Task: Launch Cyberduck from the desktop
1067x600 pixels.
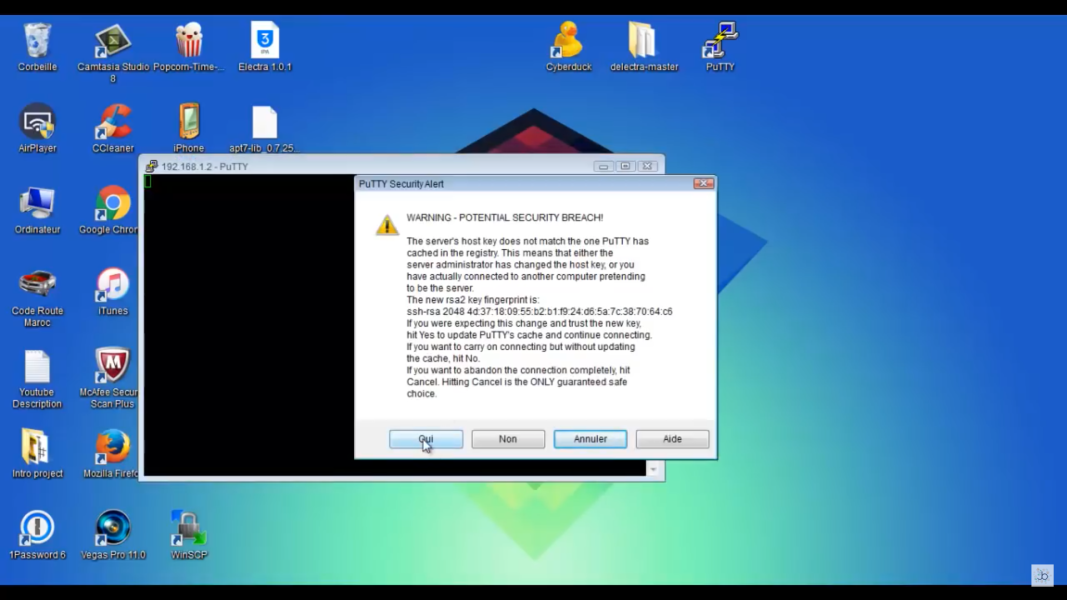Action: click(568, 43)
